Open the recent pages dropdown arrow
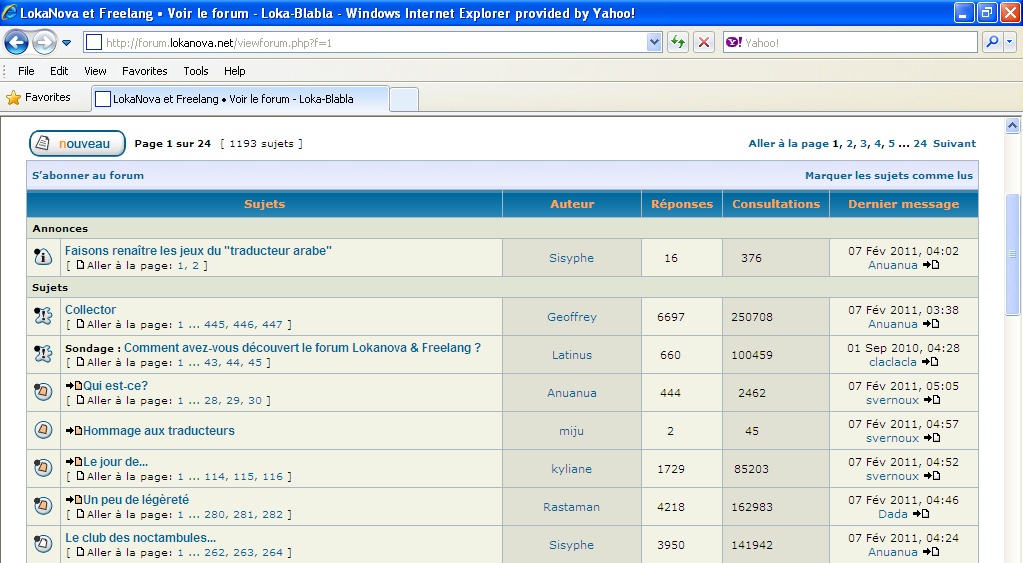The image size is (1023, 563). [x=67, y=43]
